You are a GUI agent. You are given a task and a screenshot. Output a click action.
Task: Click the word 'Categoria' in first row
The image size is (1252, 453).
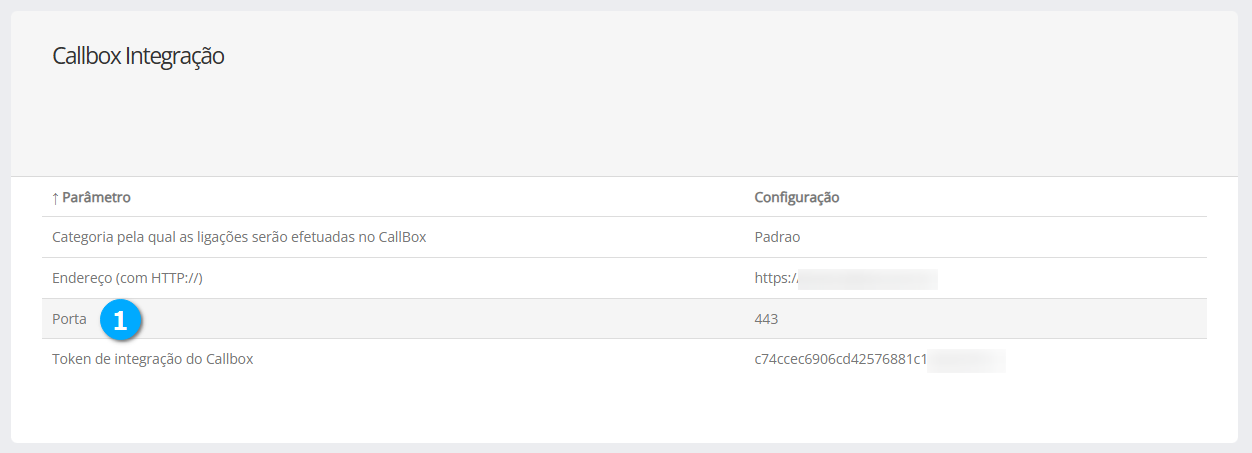tap(83, 238)
